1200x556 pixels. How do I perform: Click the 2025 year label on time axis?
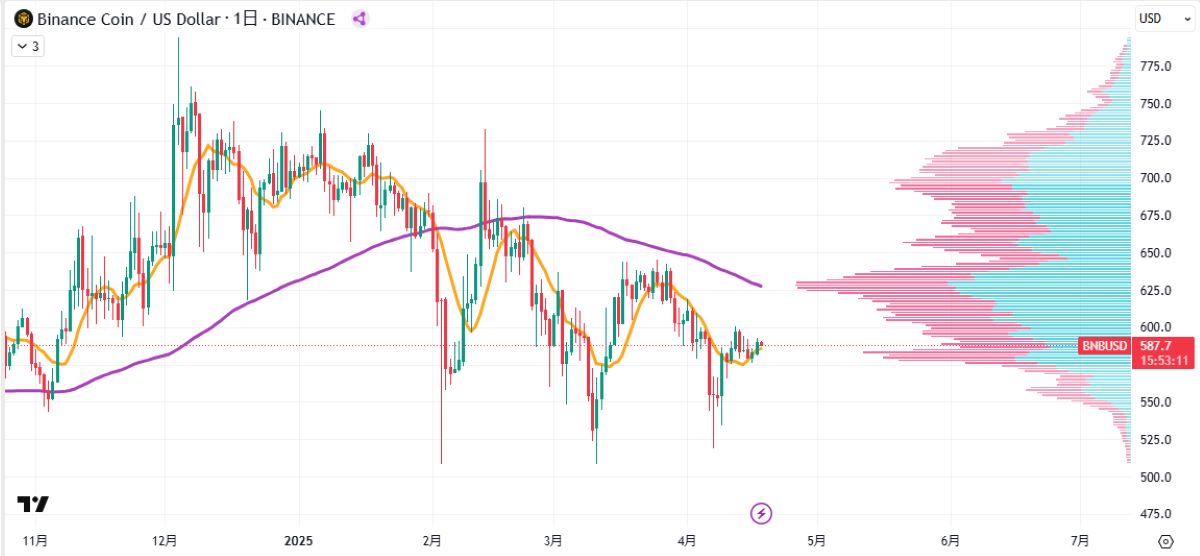[x=298, y=540]
